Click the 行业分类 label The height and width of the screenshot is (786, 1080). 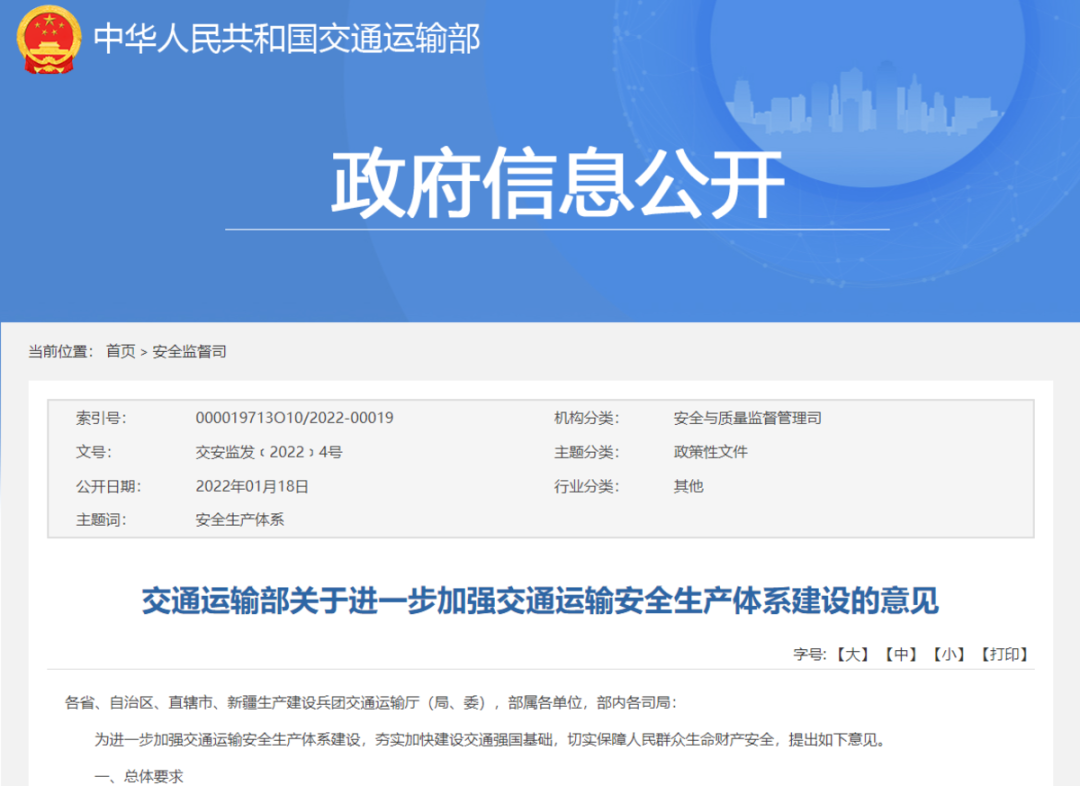tap(587, 486)
